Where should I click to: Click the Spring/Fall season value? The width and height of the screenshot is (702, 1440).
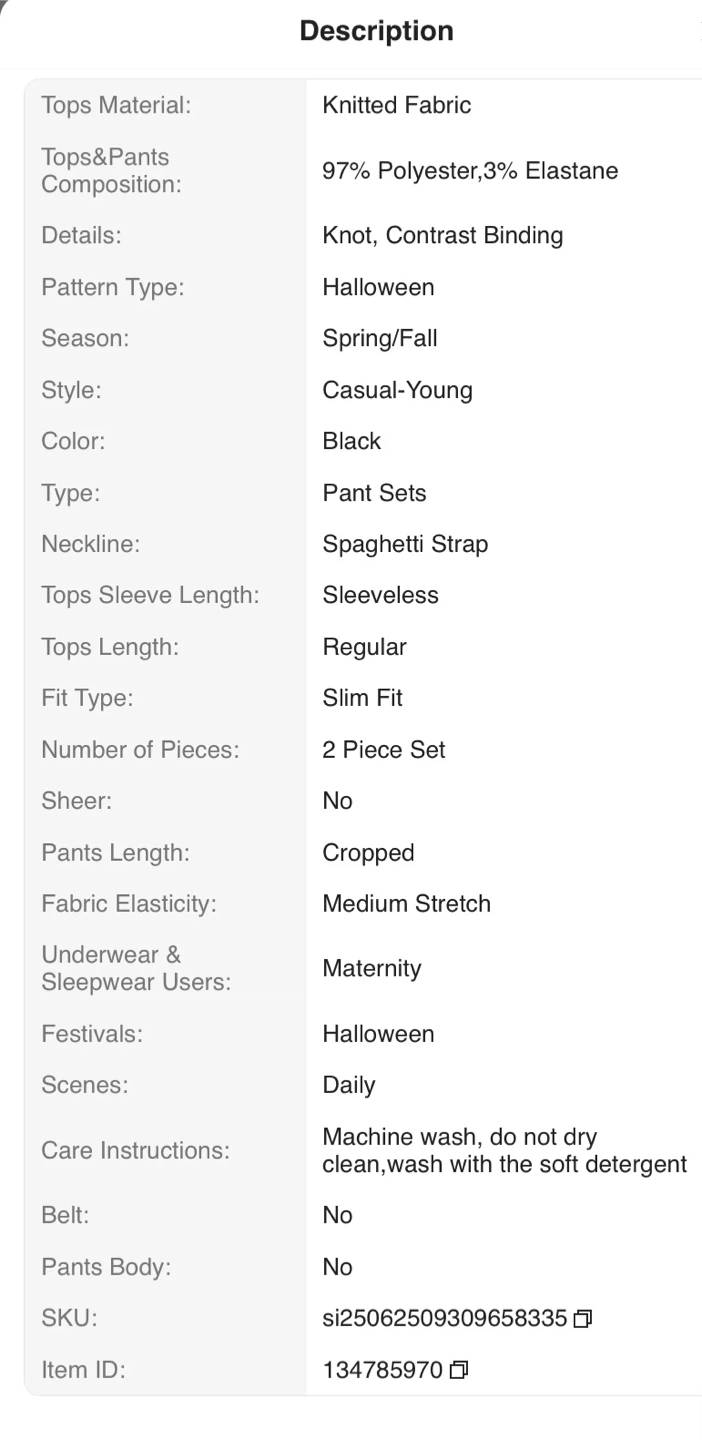pos(379,339)
